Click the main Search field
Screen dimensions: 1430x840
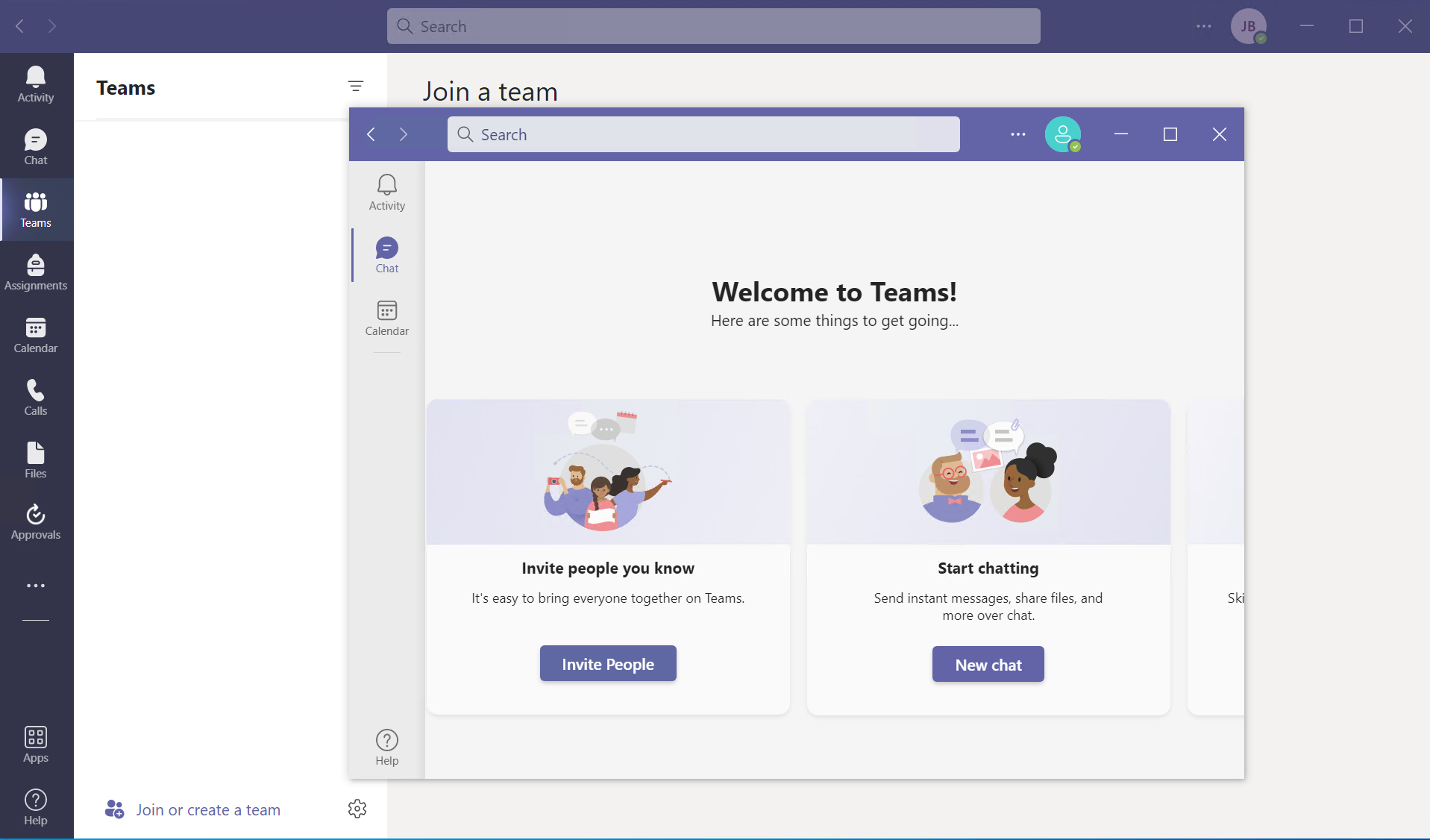[x=712, y=26]
